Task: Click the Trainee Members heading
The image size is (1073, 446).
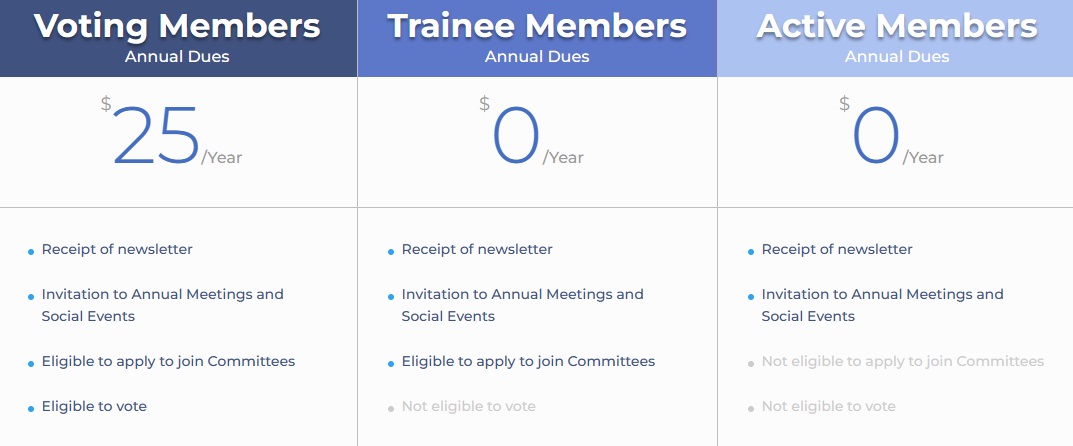Action: pos(537,26)
